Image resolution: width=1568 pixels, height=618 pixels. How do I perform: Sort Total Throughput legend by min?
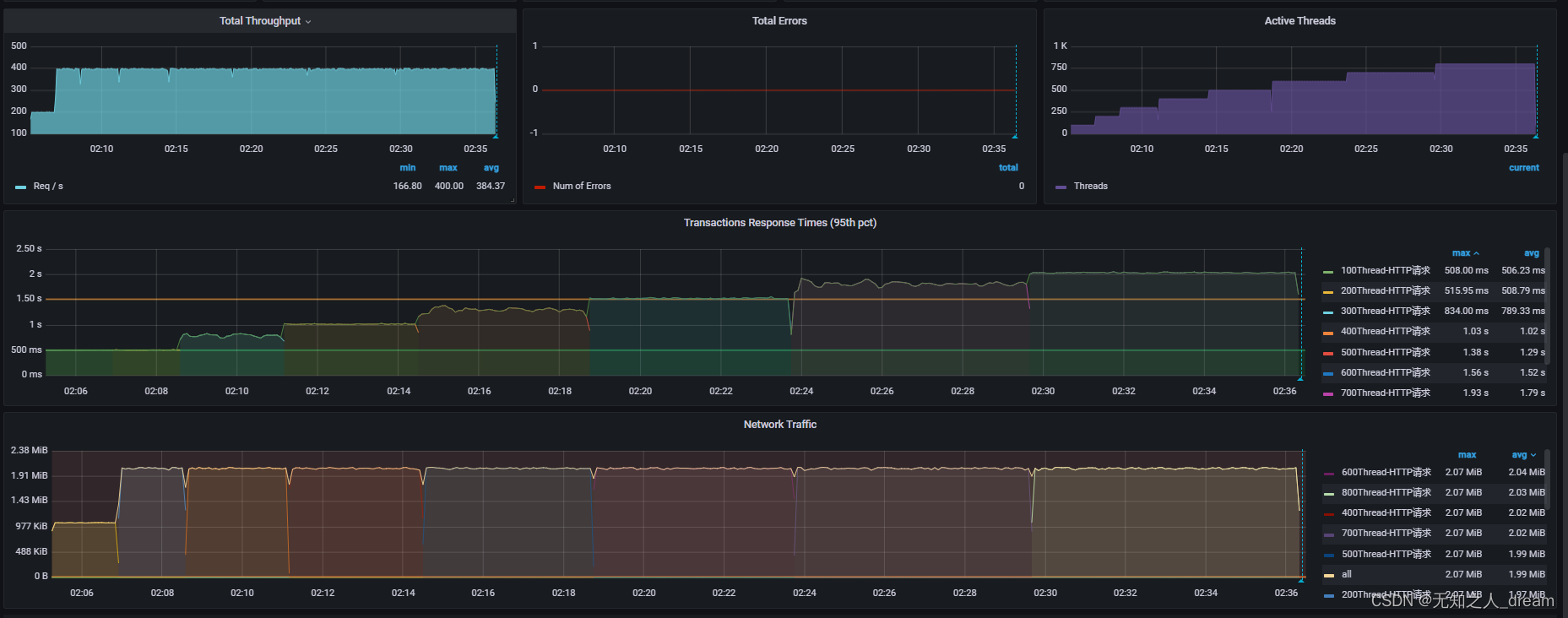click(x=407, y=168)
